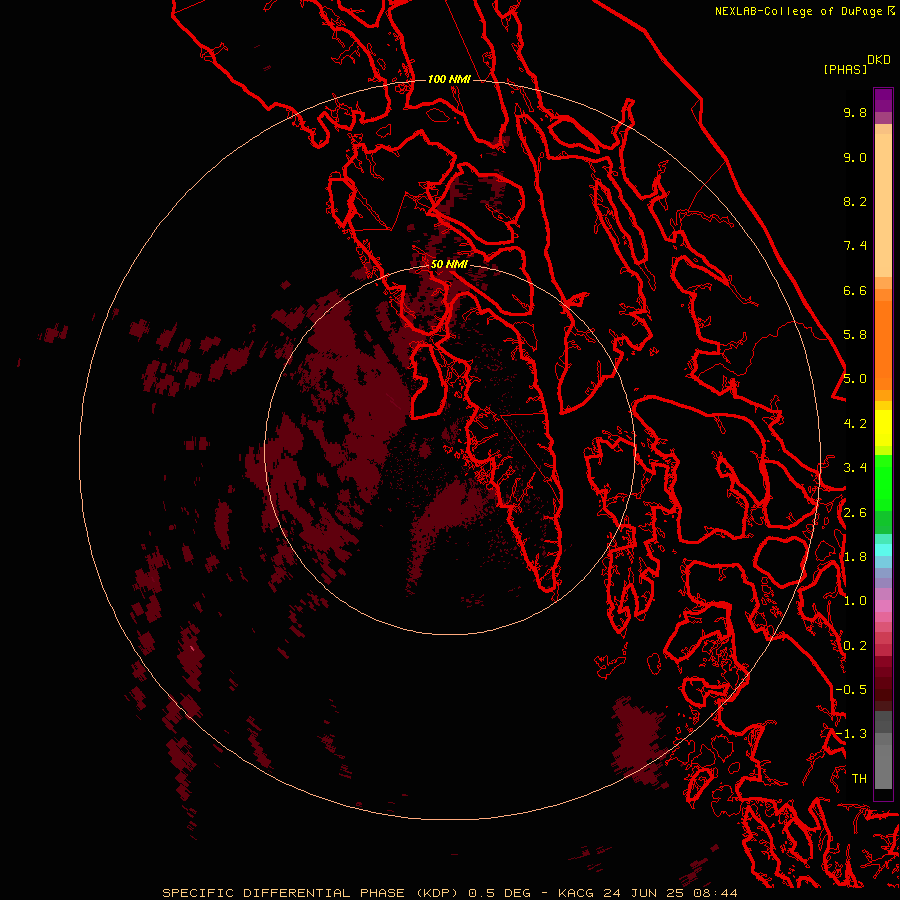Click the DKD units label above legend
The width and height of the screenshot is (900, 900).
click(x=879, y=60)
